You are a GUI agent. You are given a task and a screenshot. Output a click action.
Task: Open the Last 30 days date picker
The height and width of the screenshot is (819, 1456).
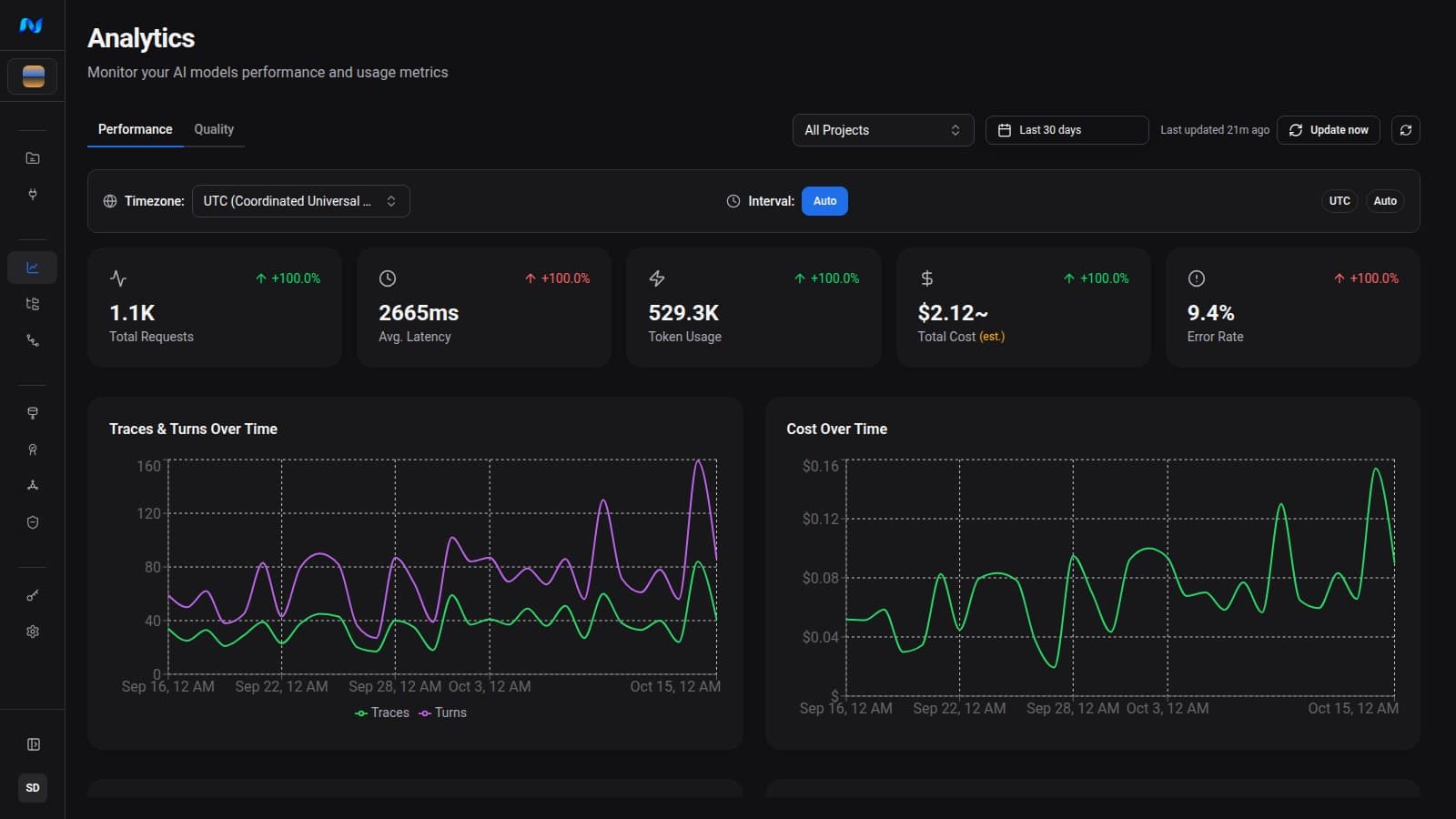click(x=1067, y=130)
